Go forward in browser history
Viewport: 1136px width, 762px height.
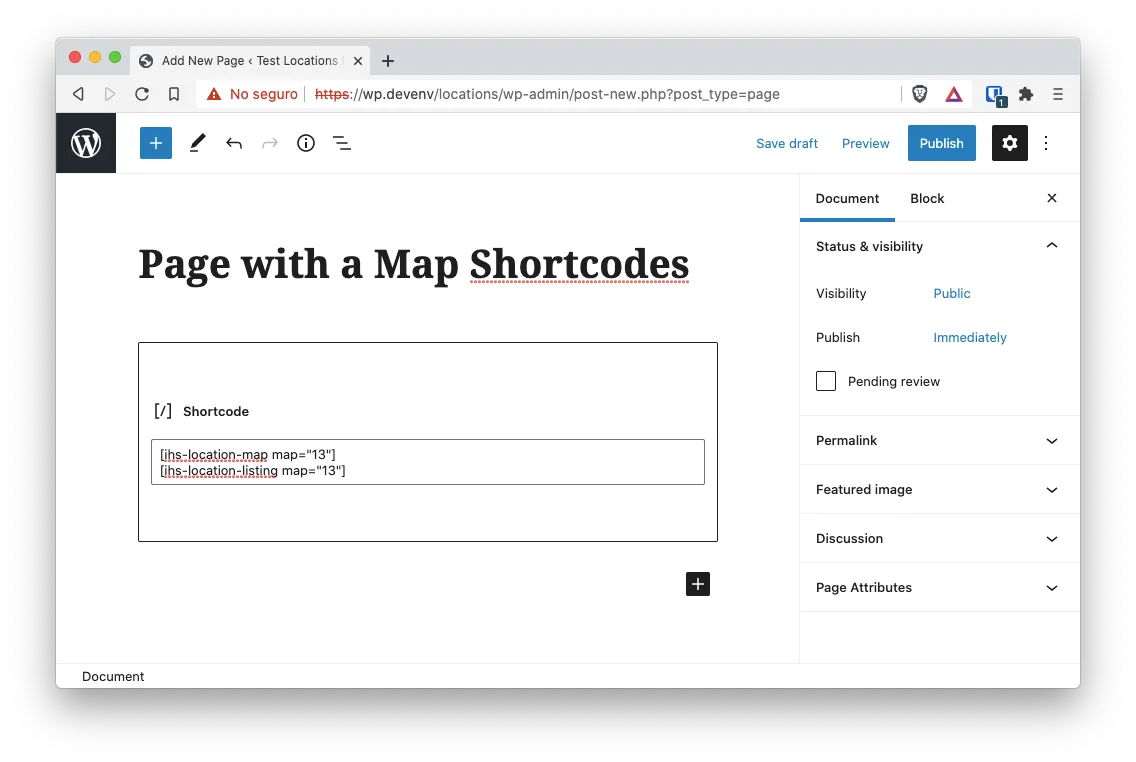pos(109,94)
